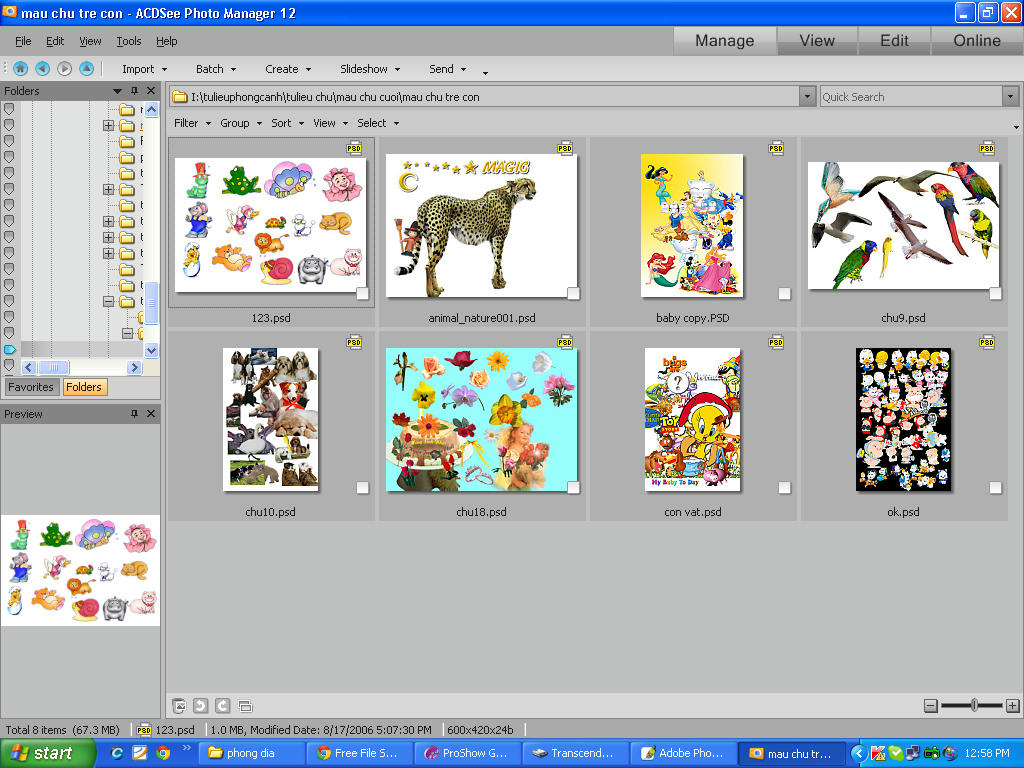Click the quick launch blue C icon
Viewport: 1024px width, 768px height.
pyautogui.click(x=117, y=753)
